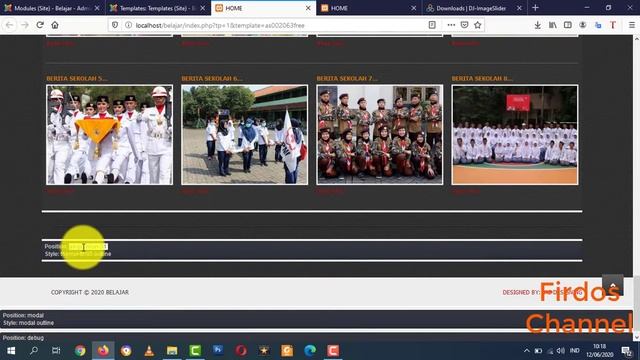Image resolution: width=640 pixels, height=360 pixels.
Task: Click the schoolyard PMI flag photo thumbnail
Action: pos(244,135)
